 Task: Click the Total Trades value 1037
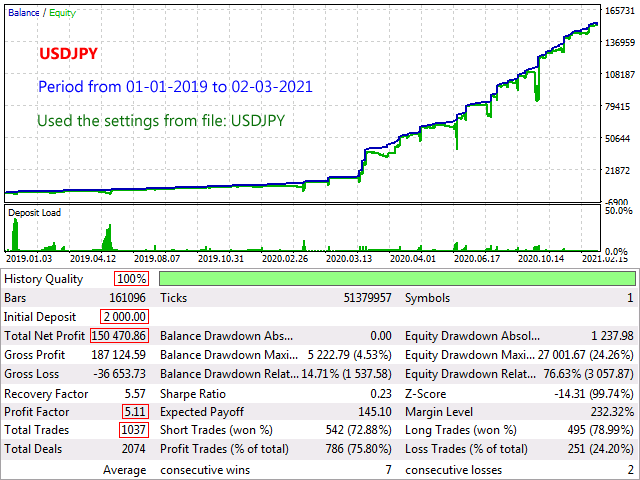coord(133,430)
